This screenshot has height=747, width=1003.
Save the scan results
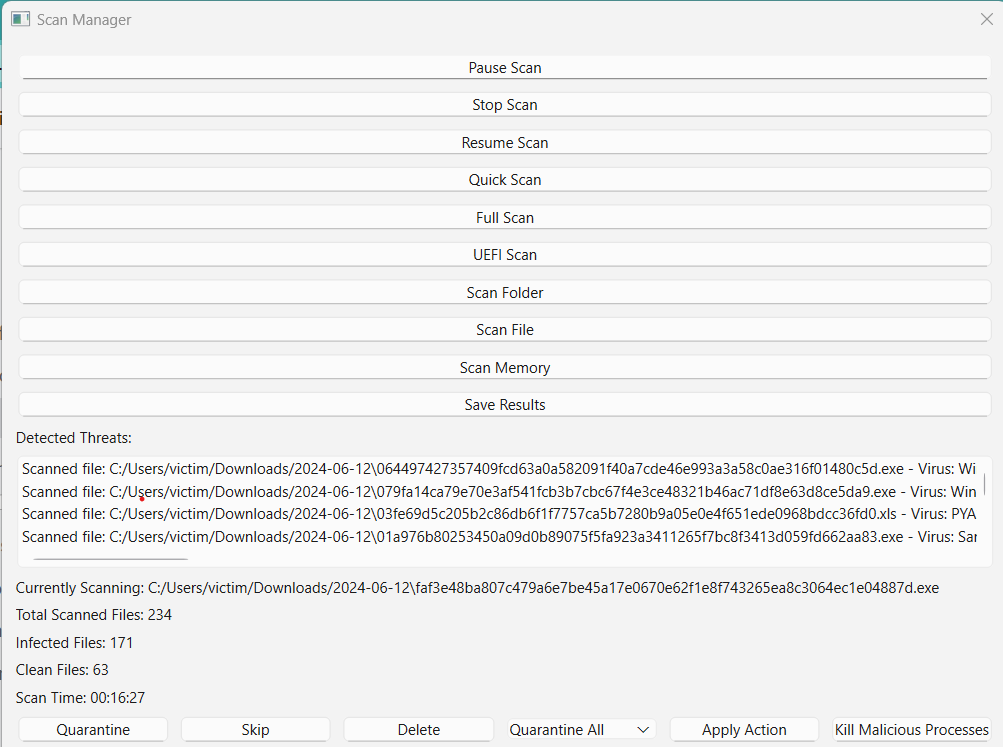[x=504, y=404]
